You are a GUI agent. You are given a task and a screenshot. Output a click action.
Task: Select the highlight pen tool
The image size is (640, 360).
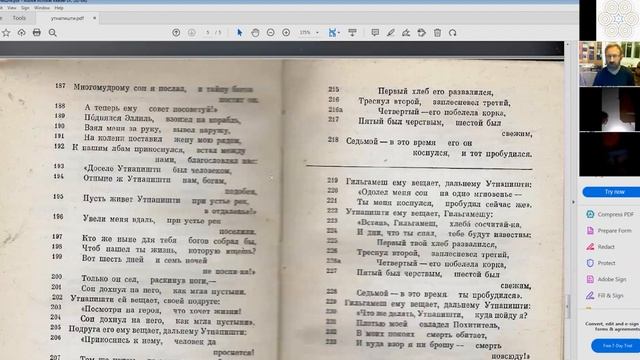[391, 33]
